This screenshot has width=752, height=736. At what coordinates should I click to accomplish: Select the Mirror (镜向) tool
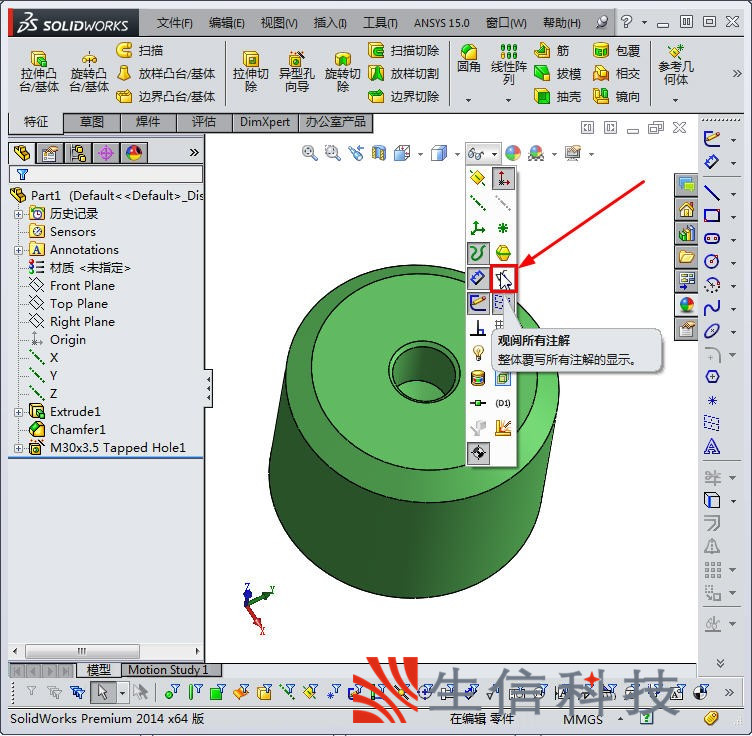pos(617,96)
